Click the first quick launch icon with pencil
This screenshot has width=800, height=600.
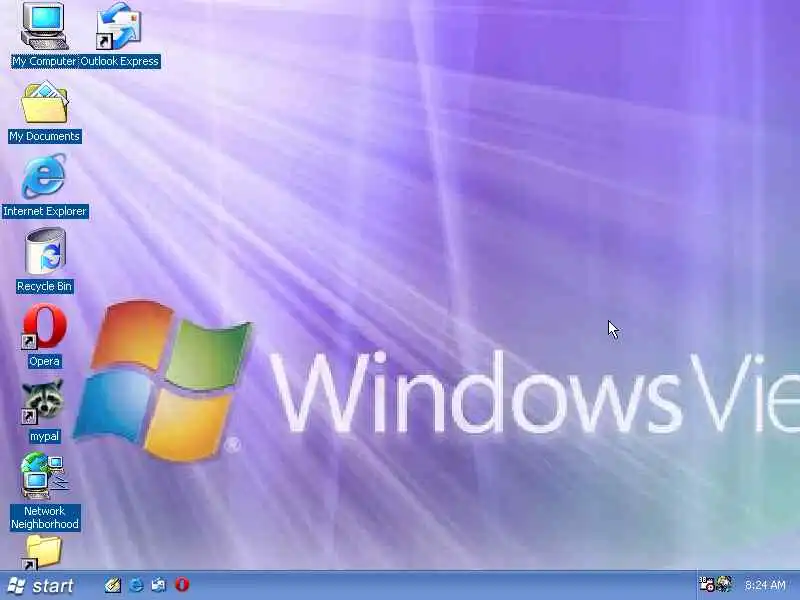[x=113, y=585]
